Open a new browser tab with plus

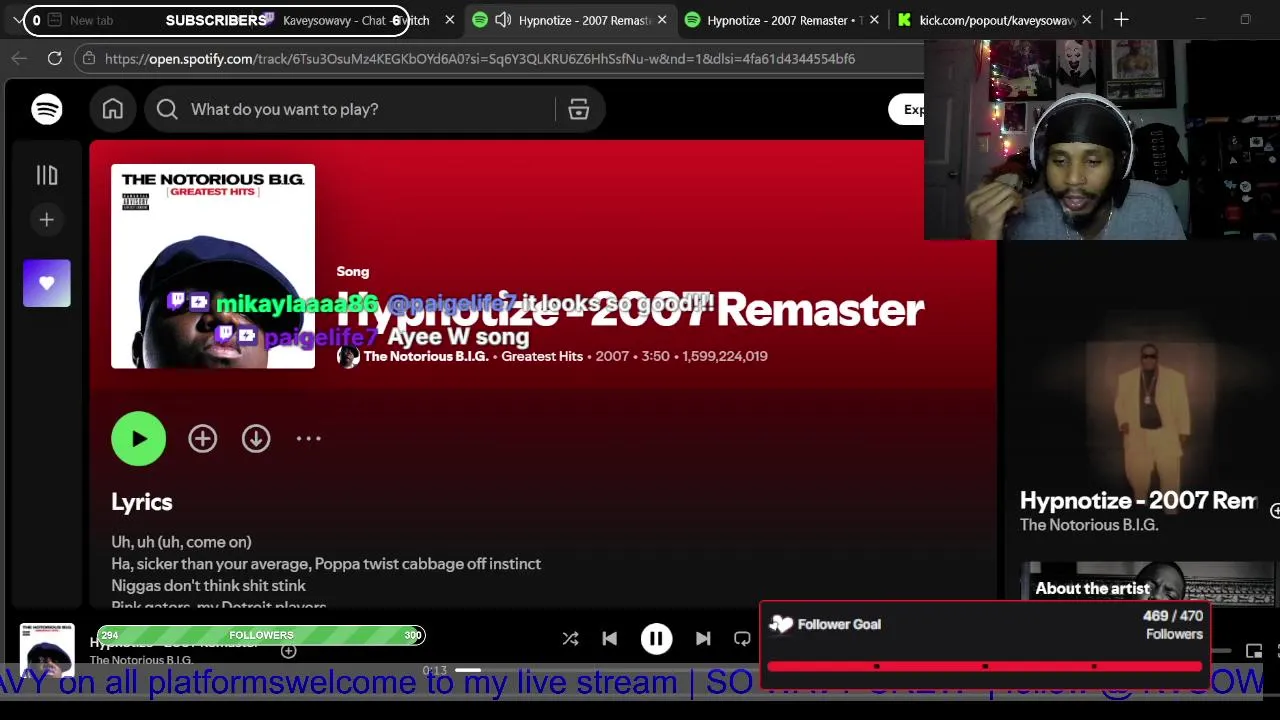coord(1121,20)
